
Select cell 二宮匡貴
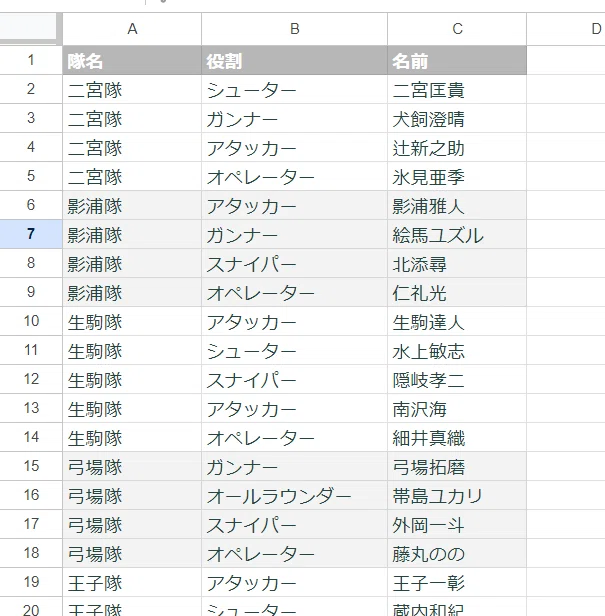pos(457,89)
